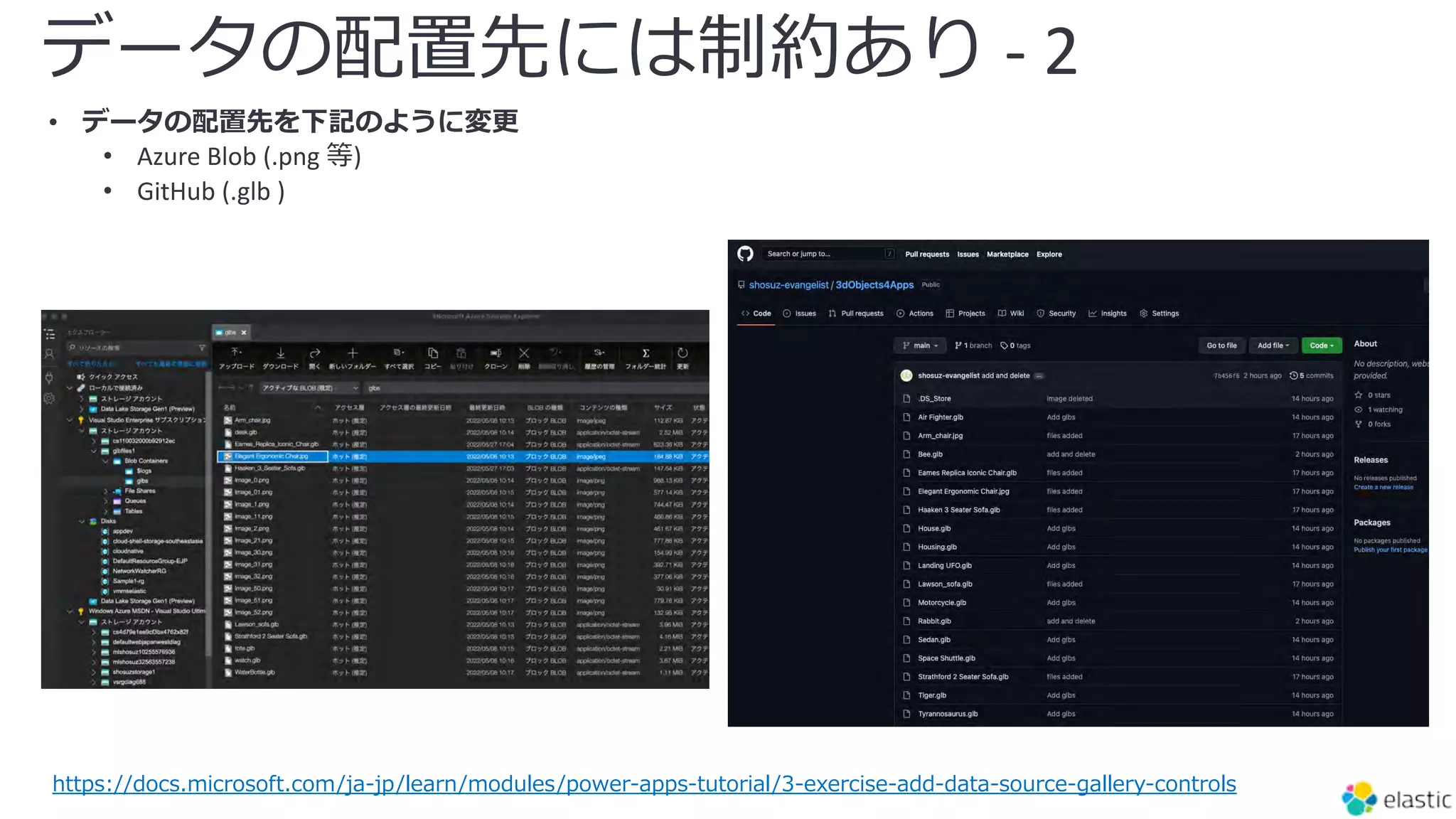Open the Wiki tab

click(1011, 314)
